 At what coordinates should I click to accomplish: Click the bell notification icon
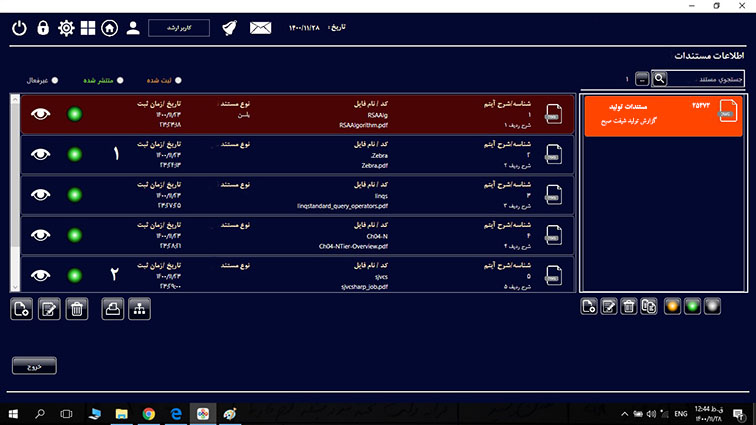pyautogui.click(x=230, y=28)
